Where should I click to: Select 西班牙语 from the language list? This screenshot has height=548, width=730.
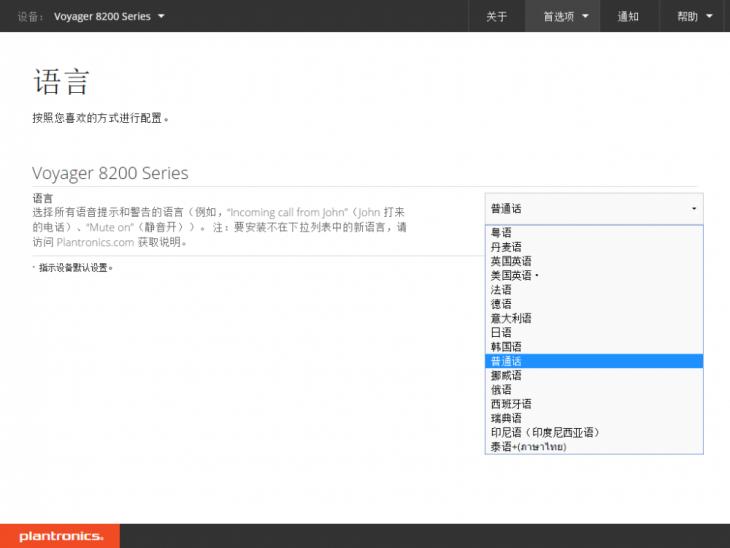(x=594, y=404)
